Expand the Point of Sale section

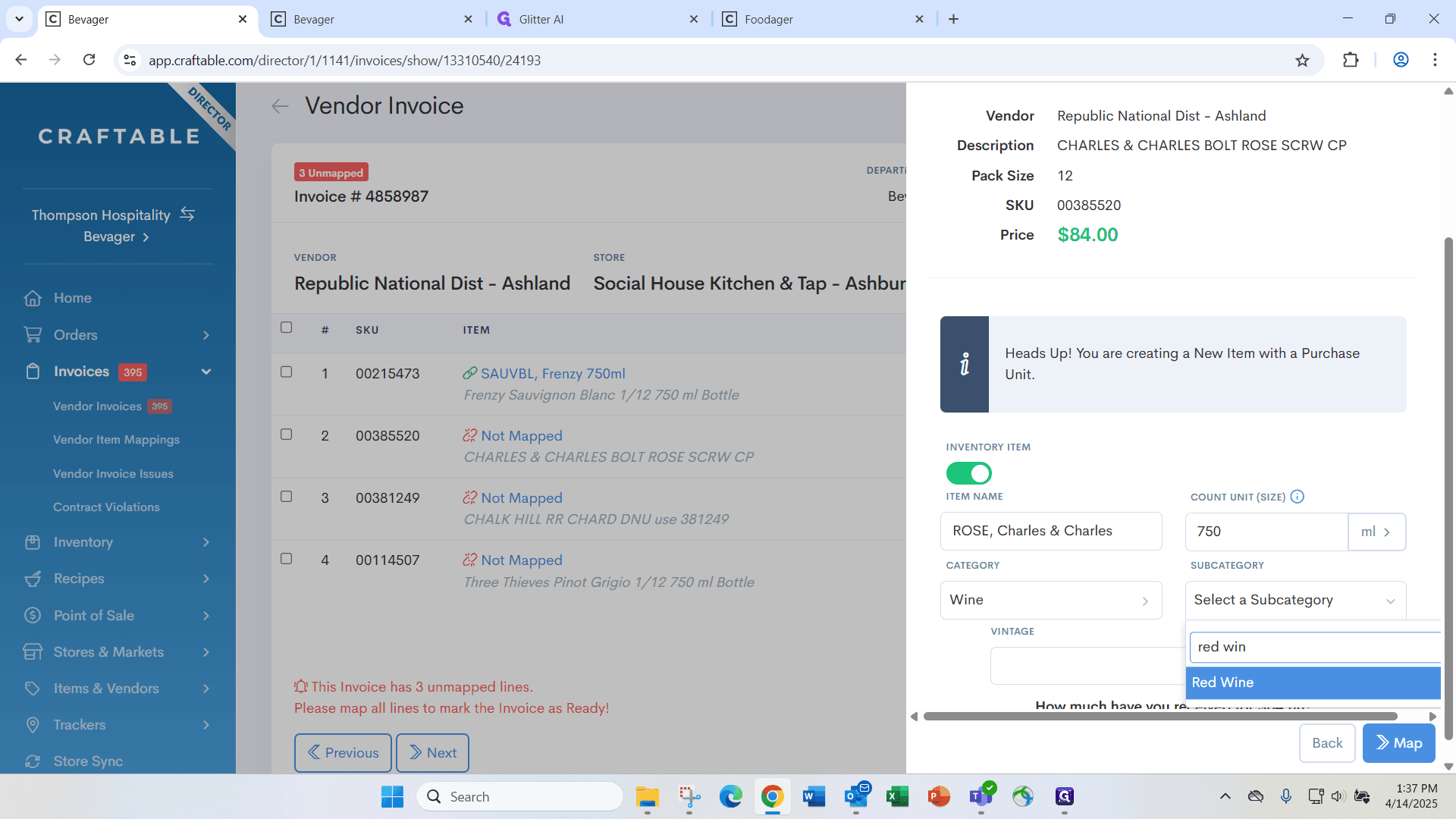(x=206, y=616)
